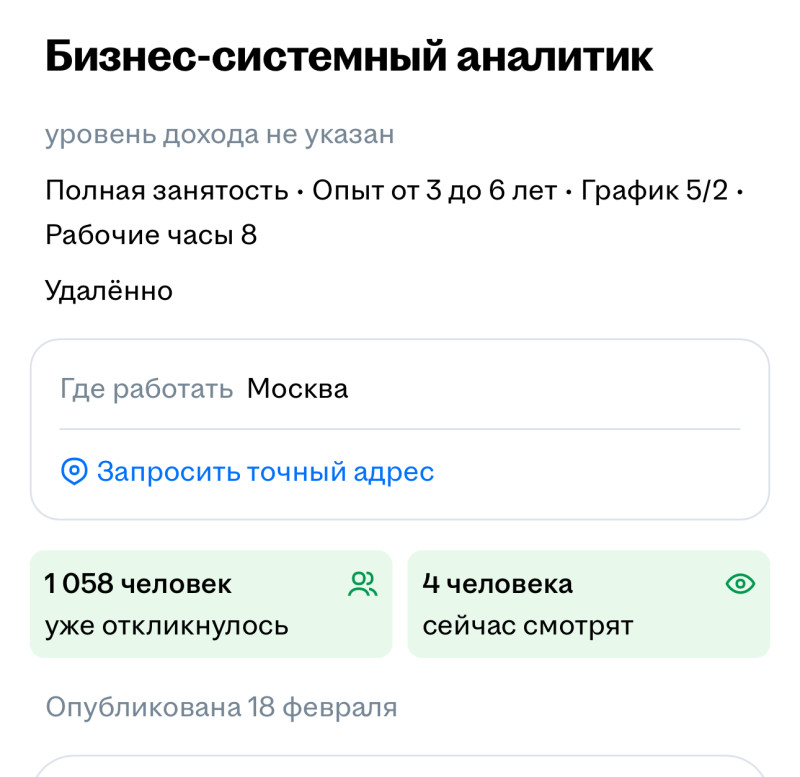Select the "Удалённо" work format text
800x777 pixels.
(109, 291)
